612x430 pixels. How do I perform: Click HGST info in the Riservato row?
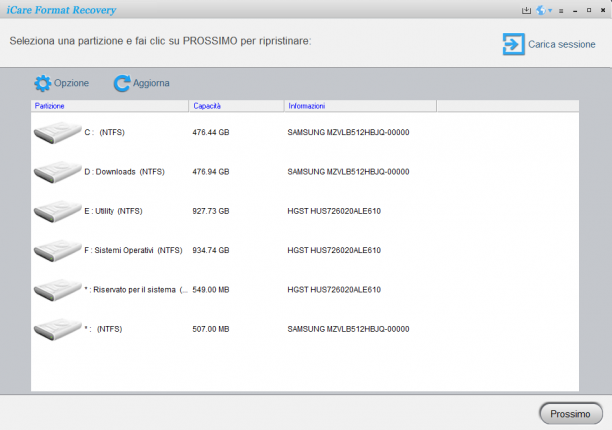(334, 290)
